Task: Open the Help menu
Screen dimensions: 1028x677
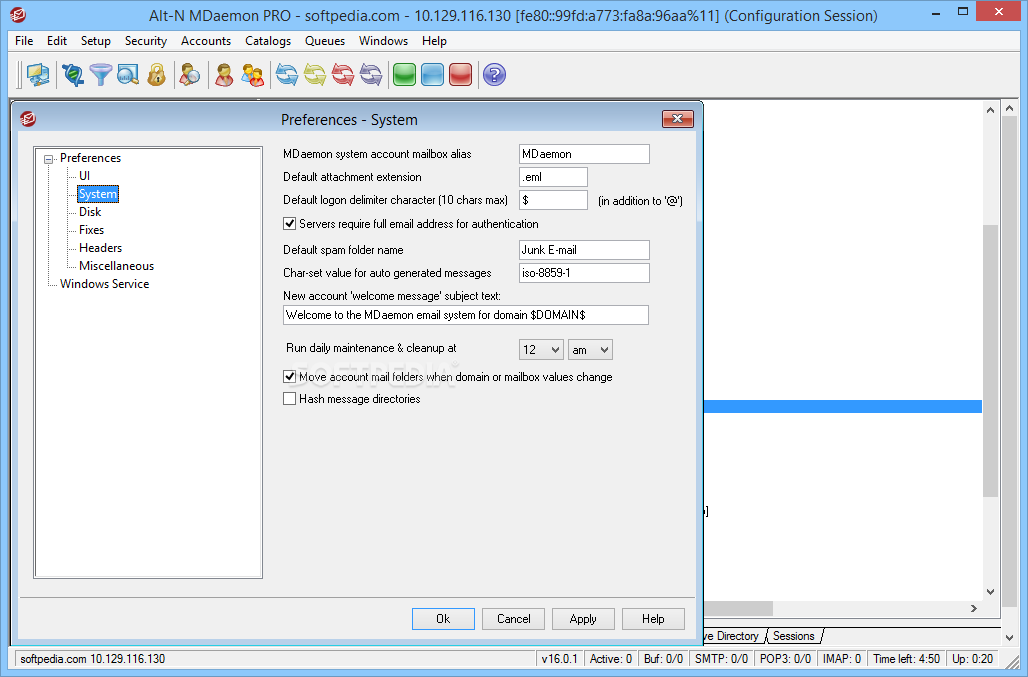Action: (434, 41)
